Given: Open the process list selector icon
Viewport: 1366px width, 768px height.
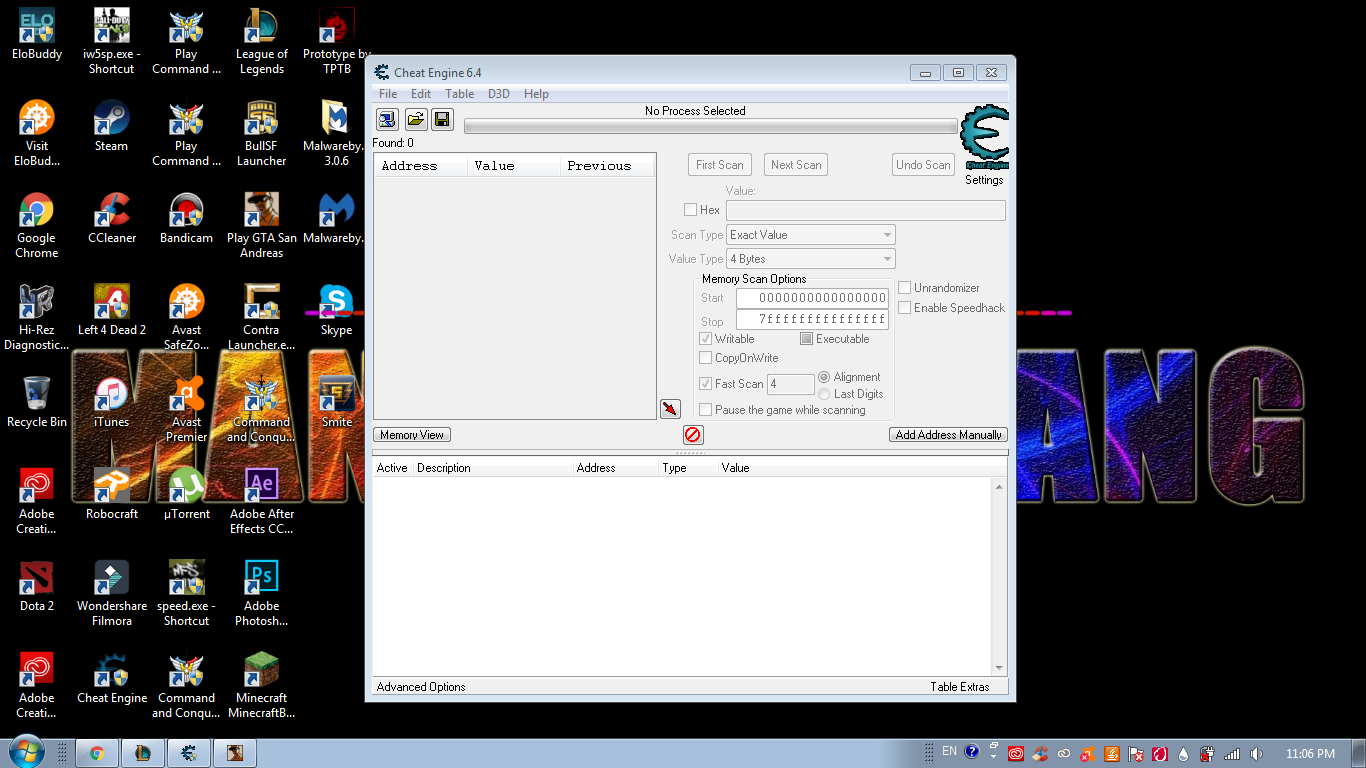Looking at the screenshot, I should [387, 119].
